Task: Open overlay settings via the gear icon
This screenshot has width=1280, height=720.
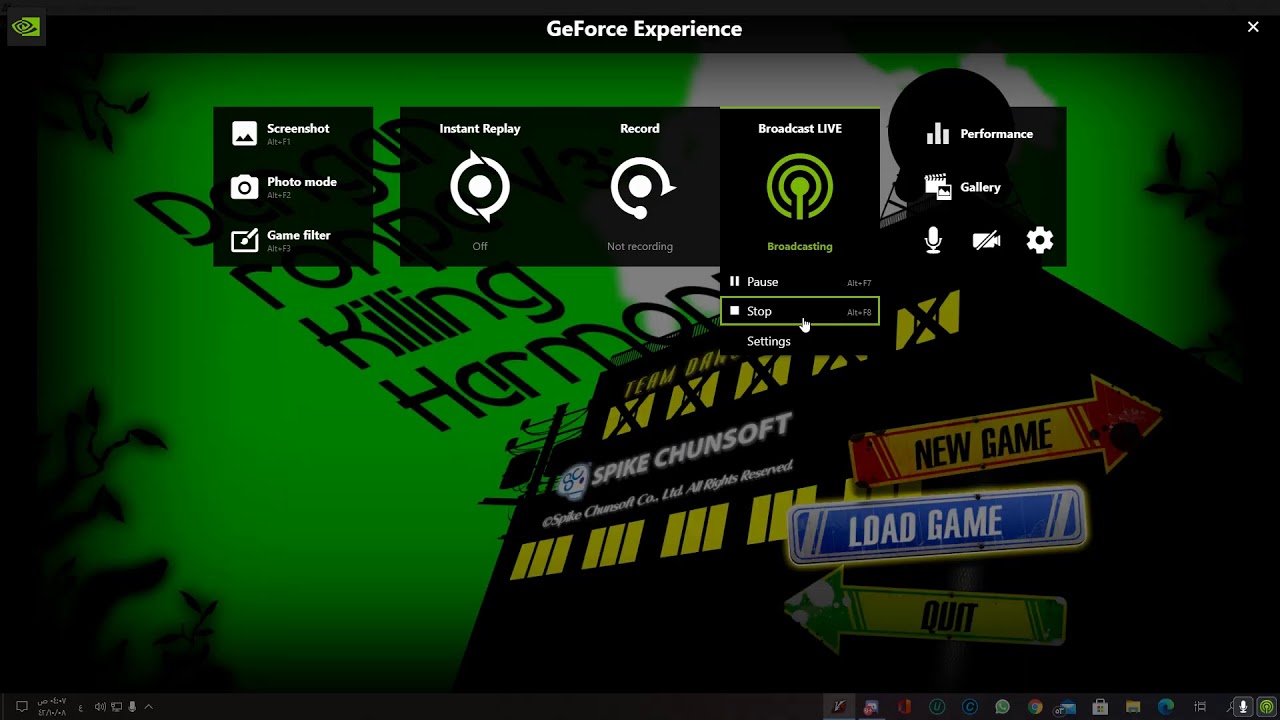Action: pyautogui.click(x=1040, y=240)
